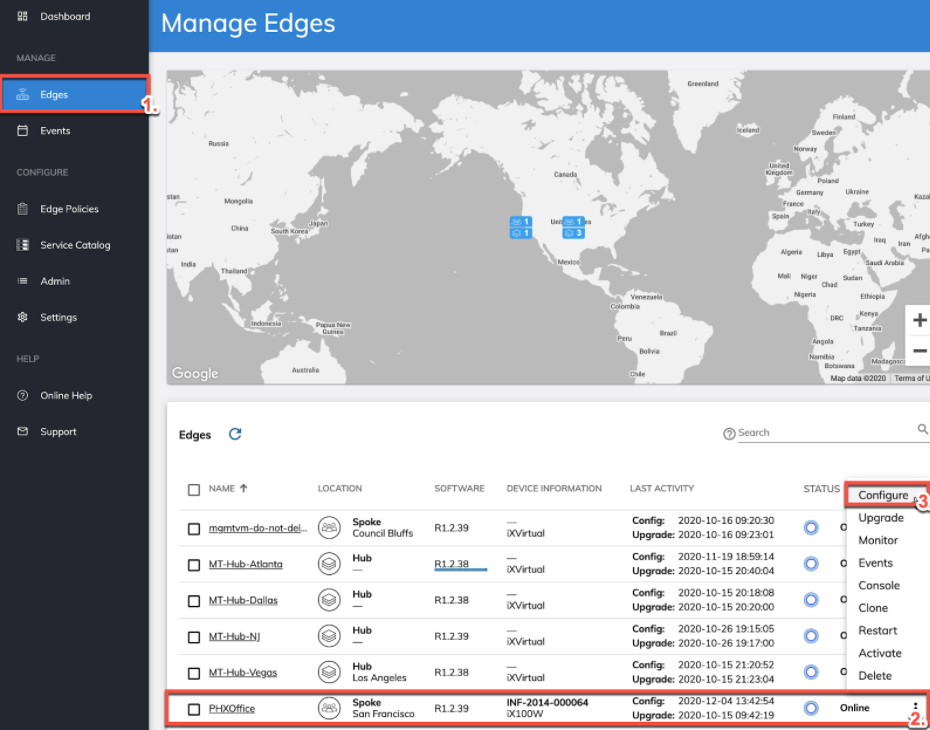Go to Edge Policies page
Screen dimensions: 930x730
point(69,209)
